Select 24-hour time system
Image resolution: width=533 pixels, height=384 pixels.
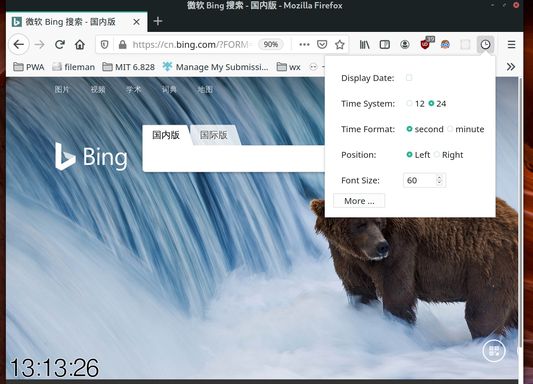431,103
